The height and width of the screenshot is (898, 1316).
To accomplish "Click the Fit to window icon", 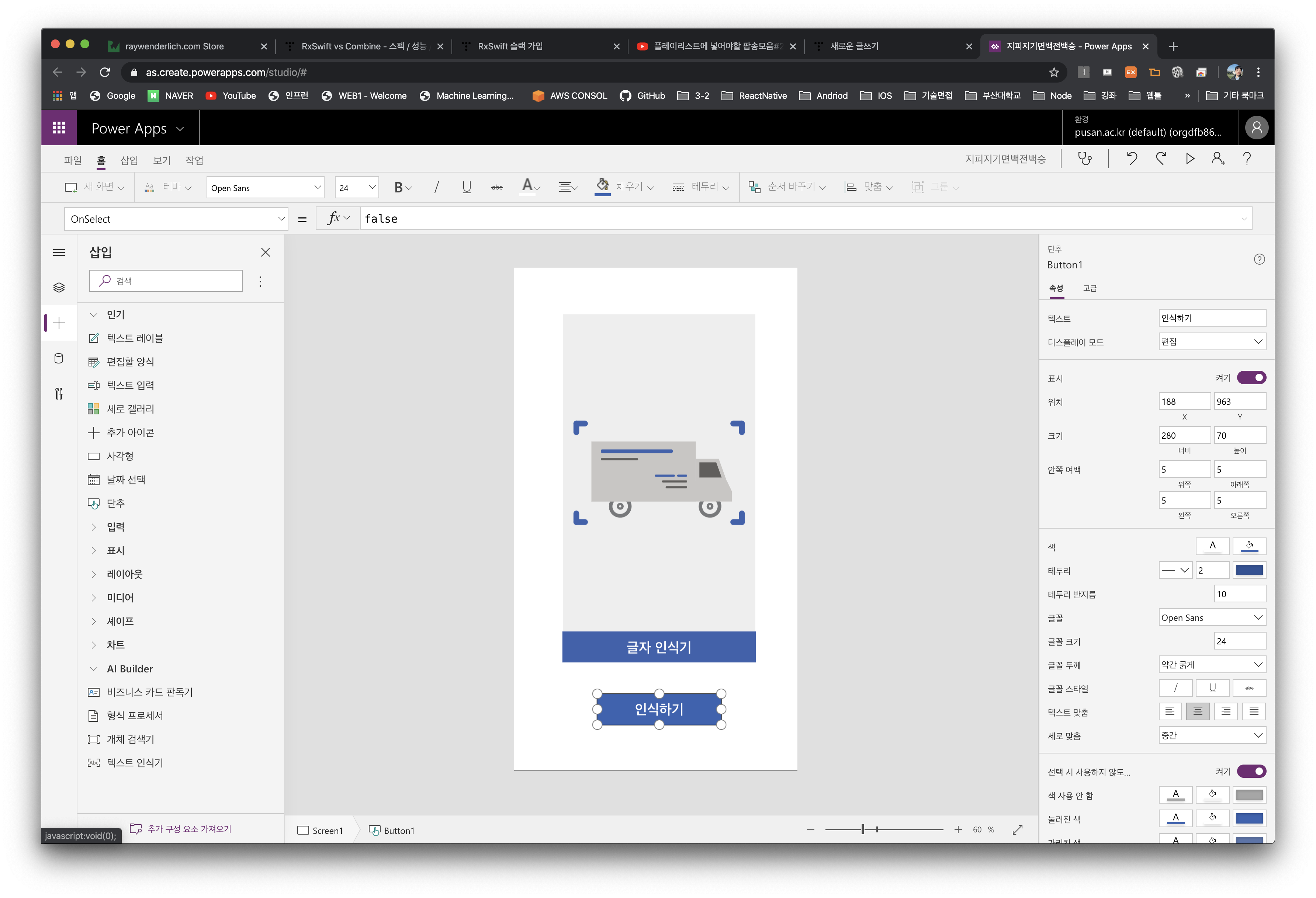I will pos(1017,829).
